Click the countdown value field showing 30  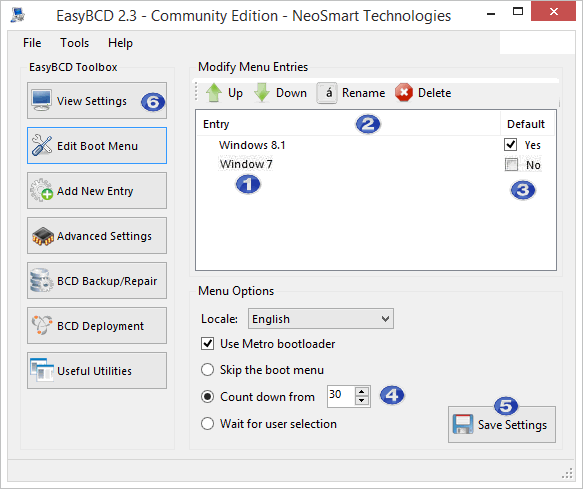(341, 396)
